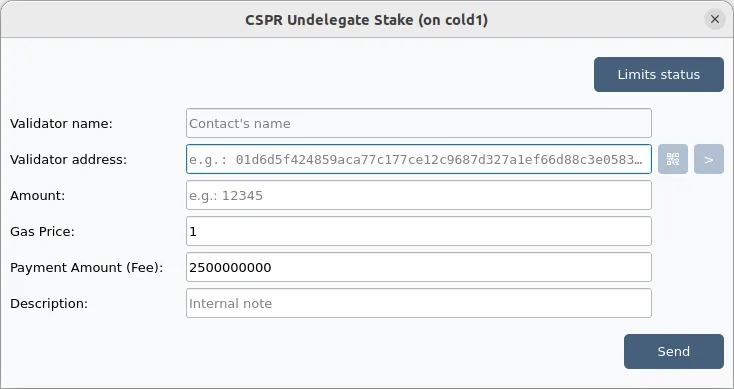Close the CSPR Undelegate Stake dialog
Image resolution: width=734 pixels, height=389 pixels.
click(x=715, y=19)
